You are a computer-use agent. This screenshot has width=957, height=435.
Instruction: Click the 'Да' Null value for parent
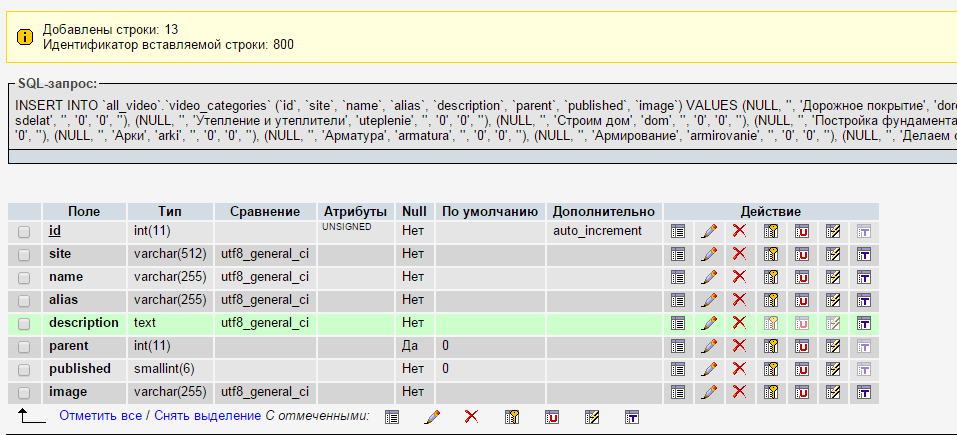pyautogui.click(x=410, y=346)
